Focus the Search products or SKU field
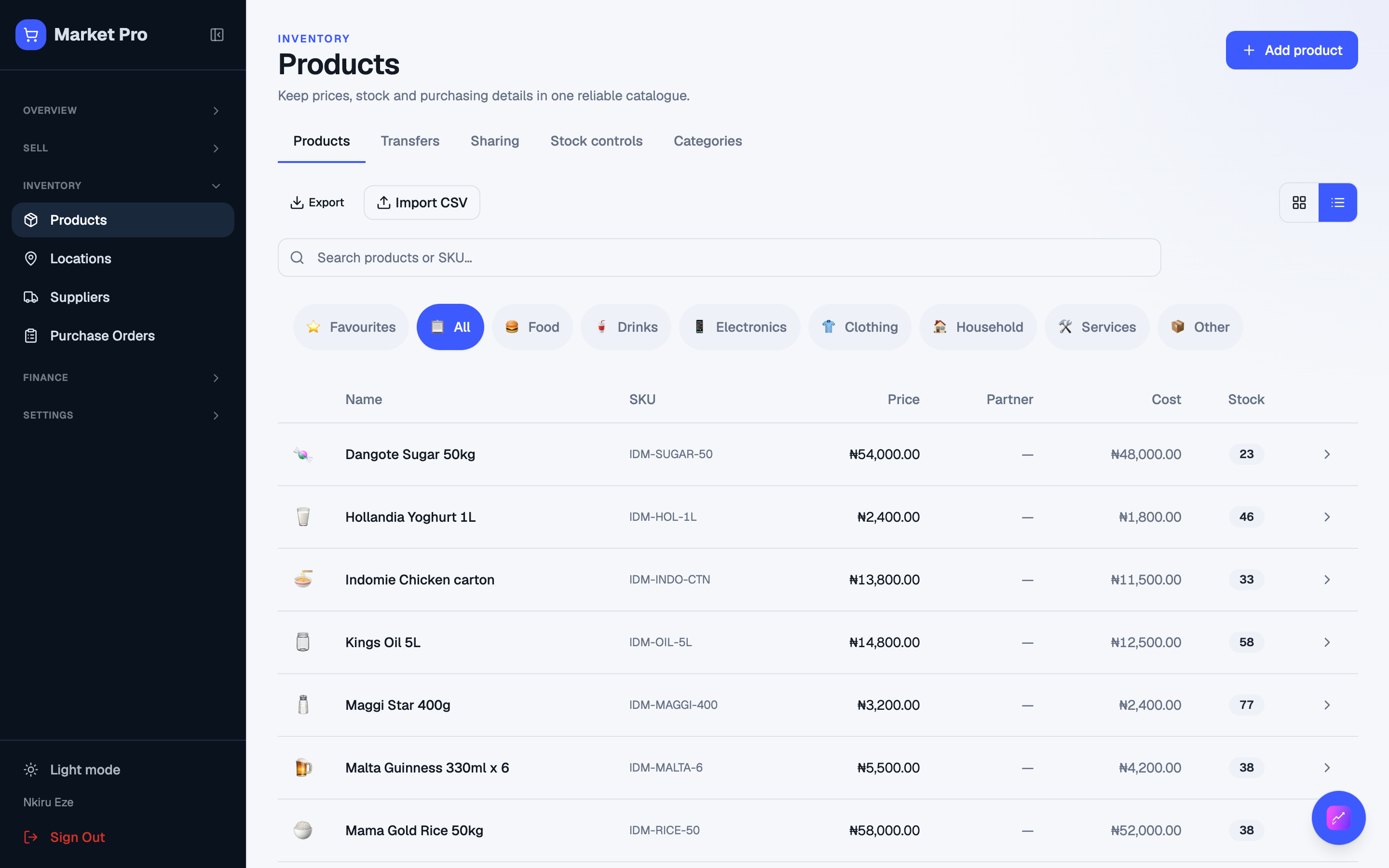Image resolution: width=1389 pixels, height=868 pixels. coord(719,258)
